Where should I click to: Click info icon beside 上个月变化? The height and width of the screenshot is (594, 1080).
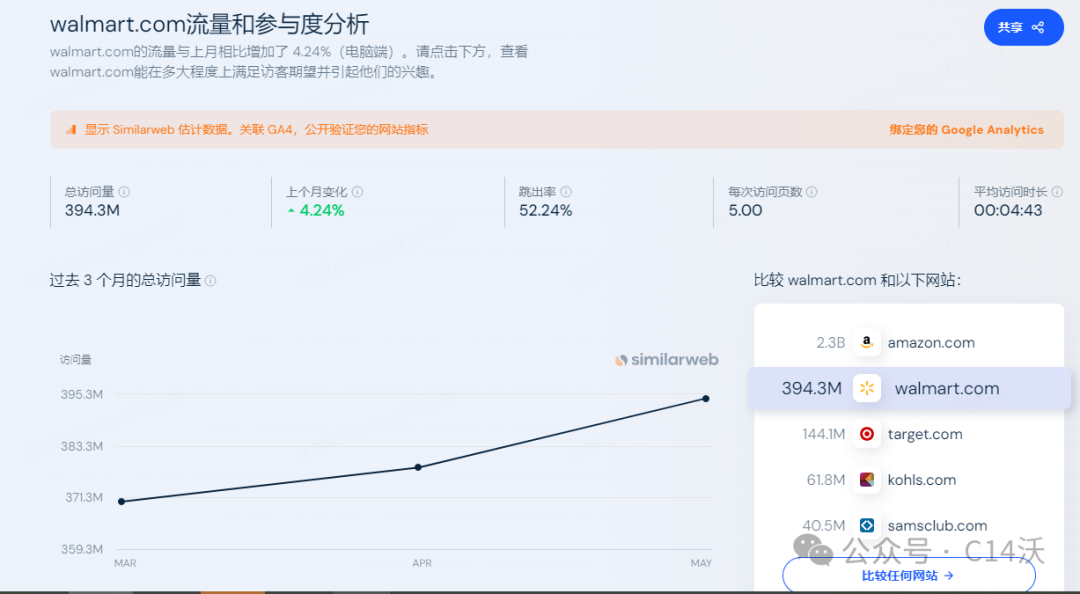(357, 192)
